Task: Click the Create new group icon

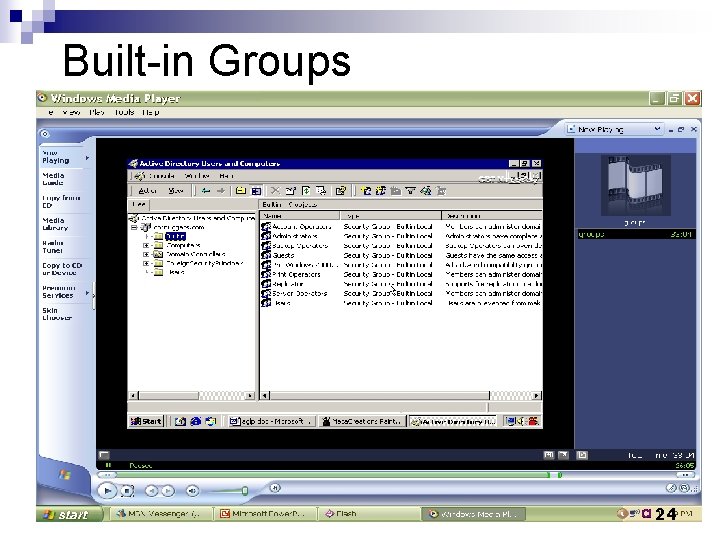Action: click(381, 191)
